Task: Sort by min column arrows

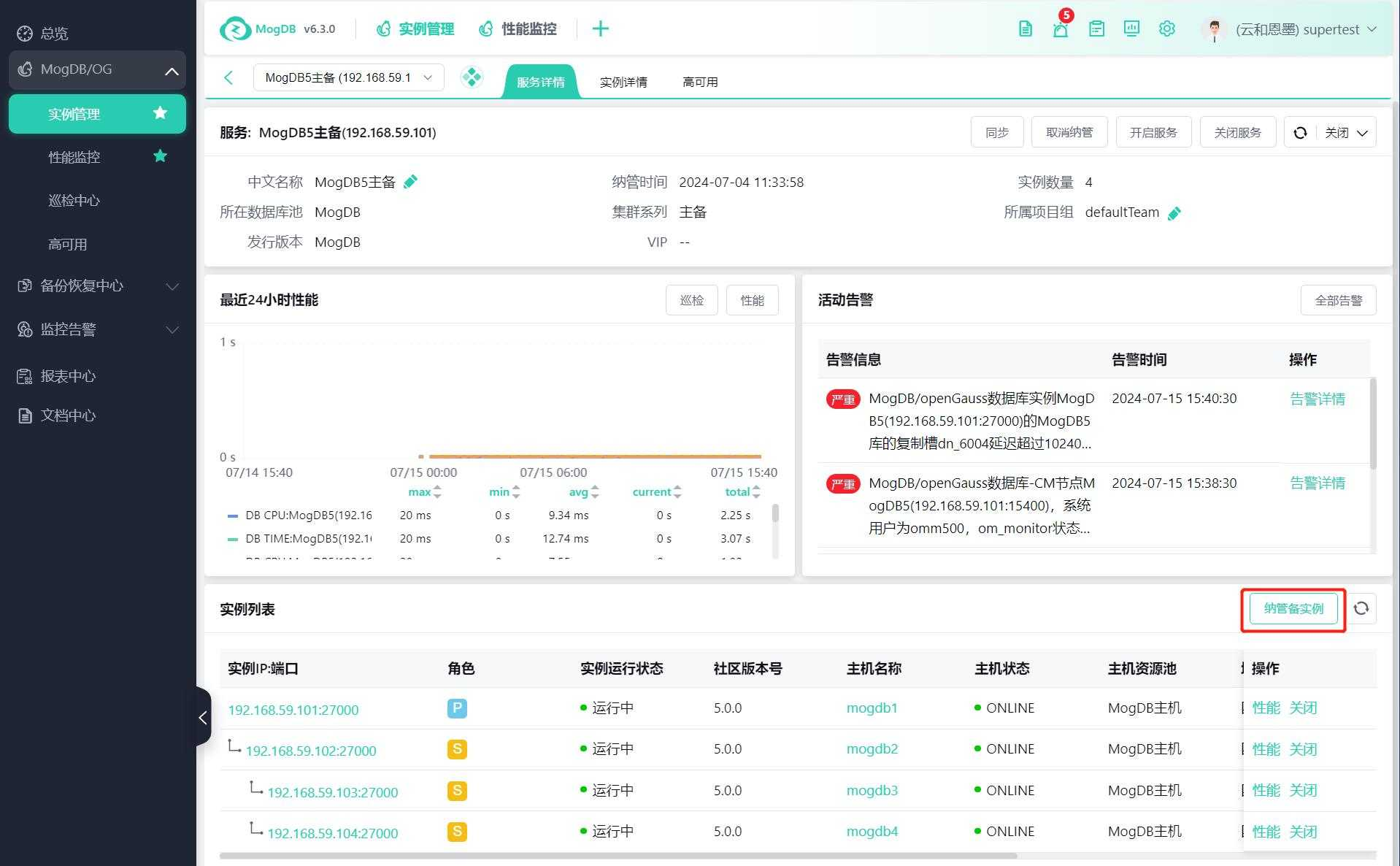Action: tap(515, 492)
